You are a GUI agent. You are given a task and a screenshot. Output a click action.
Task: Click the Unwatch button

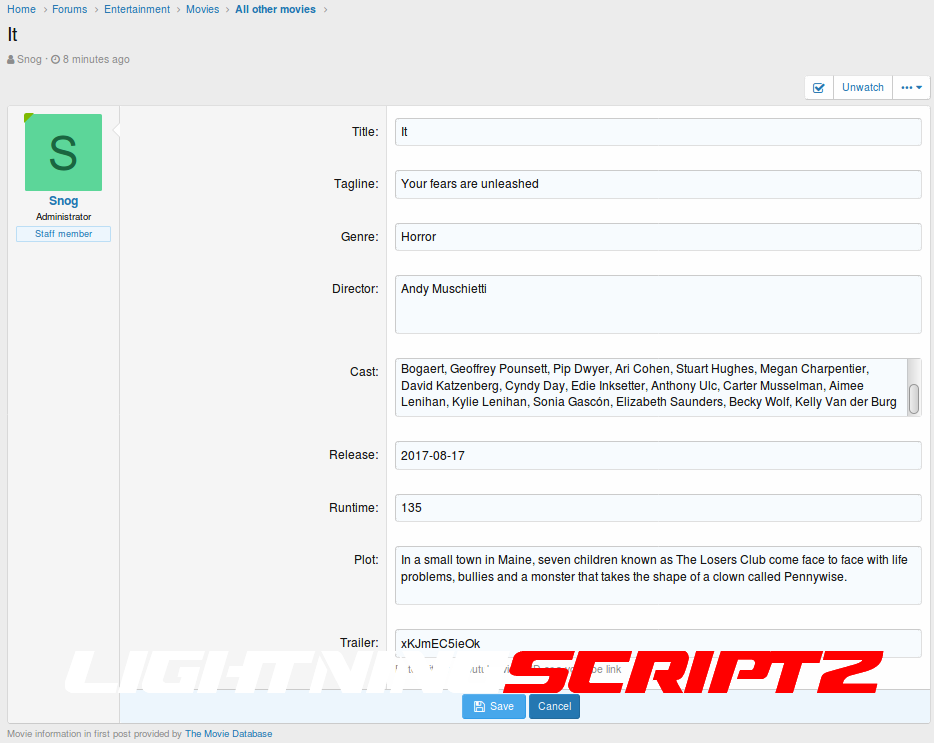click(x=862, y=88)
